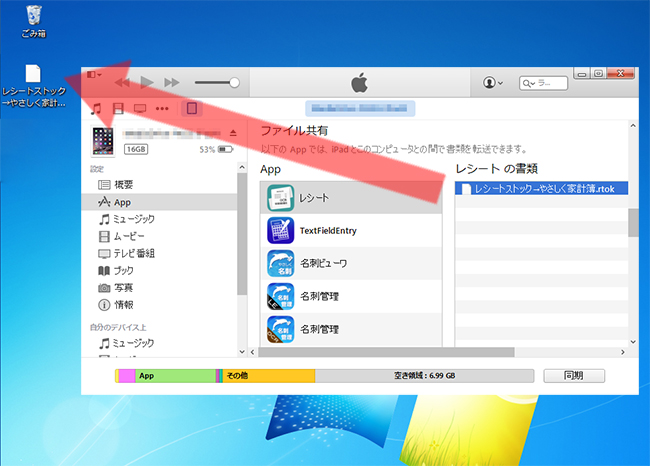Open ムービー in the sidebar
The height and width of the screenshot is (466, 650).
160,236
